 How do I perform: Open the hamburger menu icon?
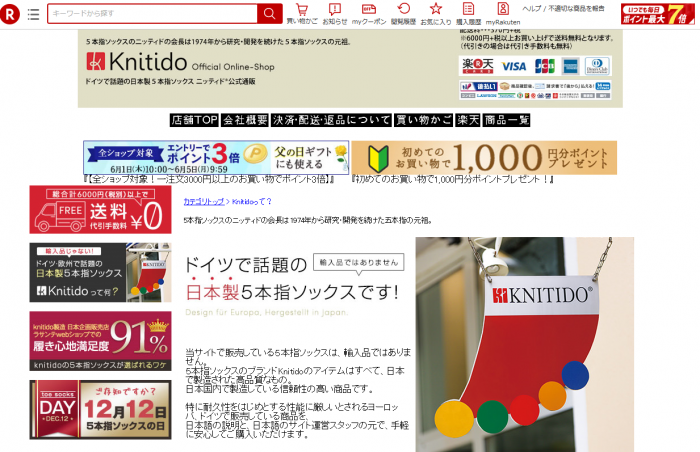[33, 14]
